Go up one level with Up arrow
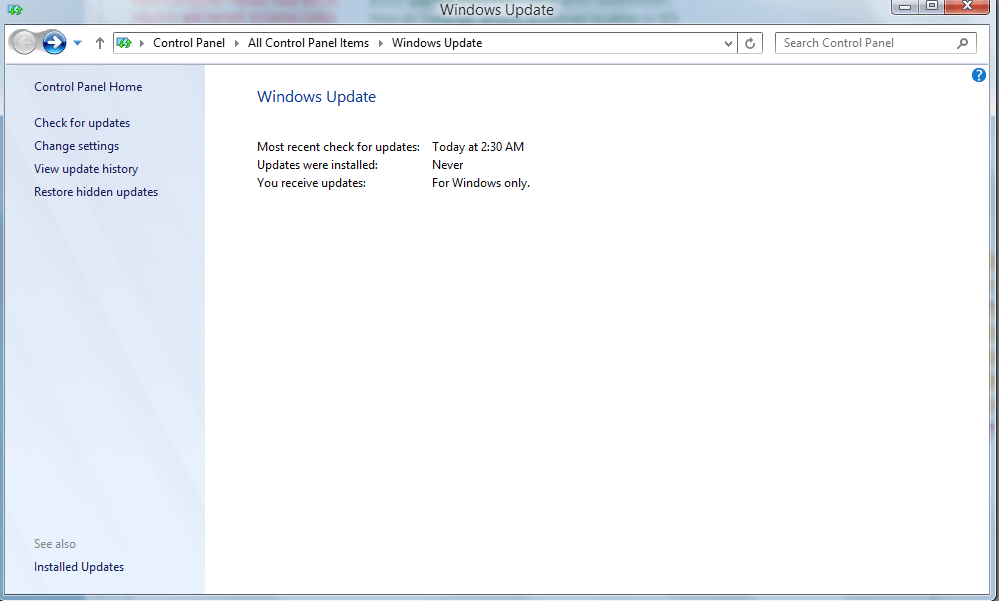Screen dimensions: 999x601 click(x=99, y=43)
